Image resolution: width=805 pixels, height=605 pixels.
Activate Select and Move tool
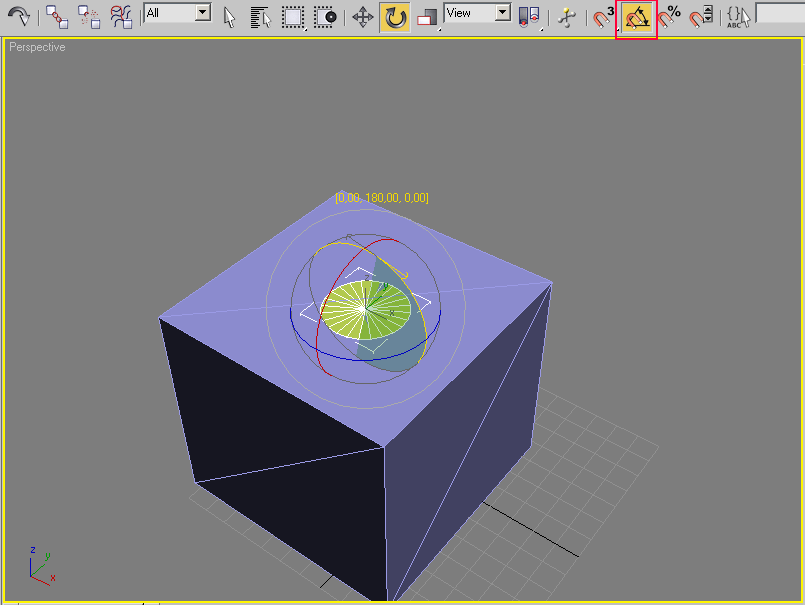click(362, 17)
